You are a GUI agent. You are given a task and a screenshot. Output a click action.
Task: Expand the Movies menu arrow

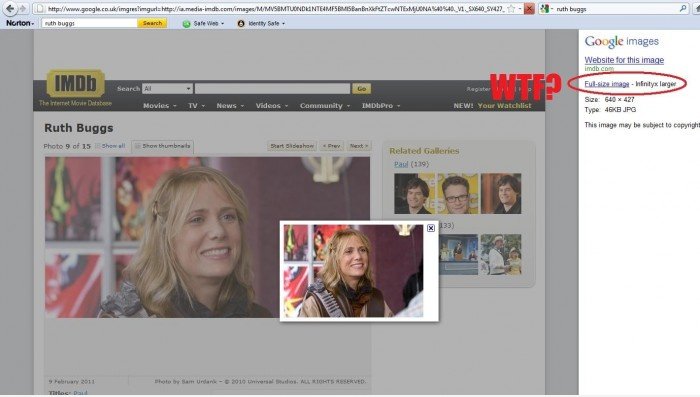pos(175,106)
